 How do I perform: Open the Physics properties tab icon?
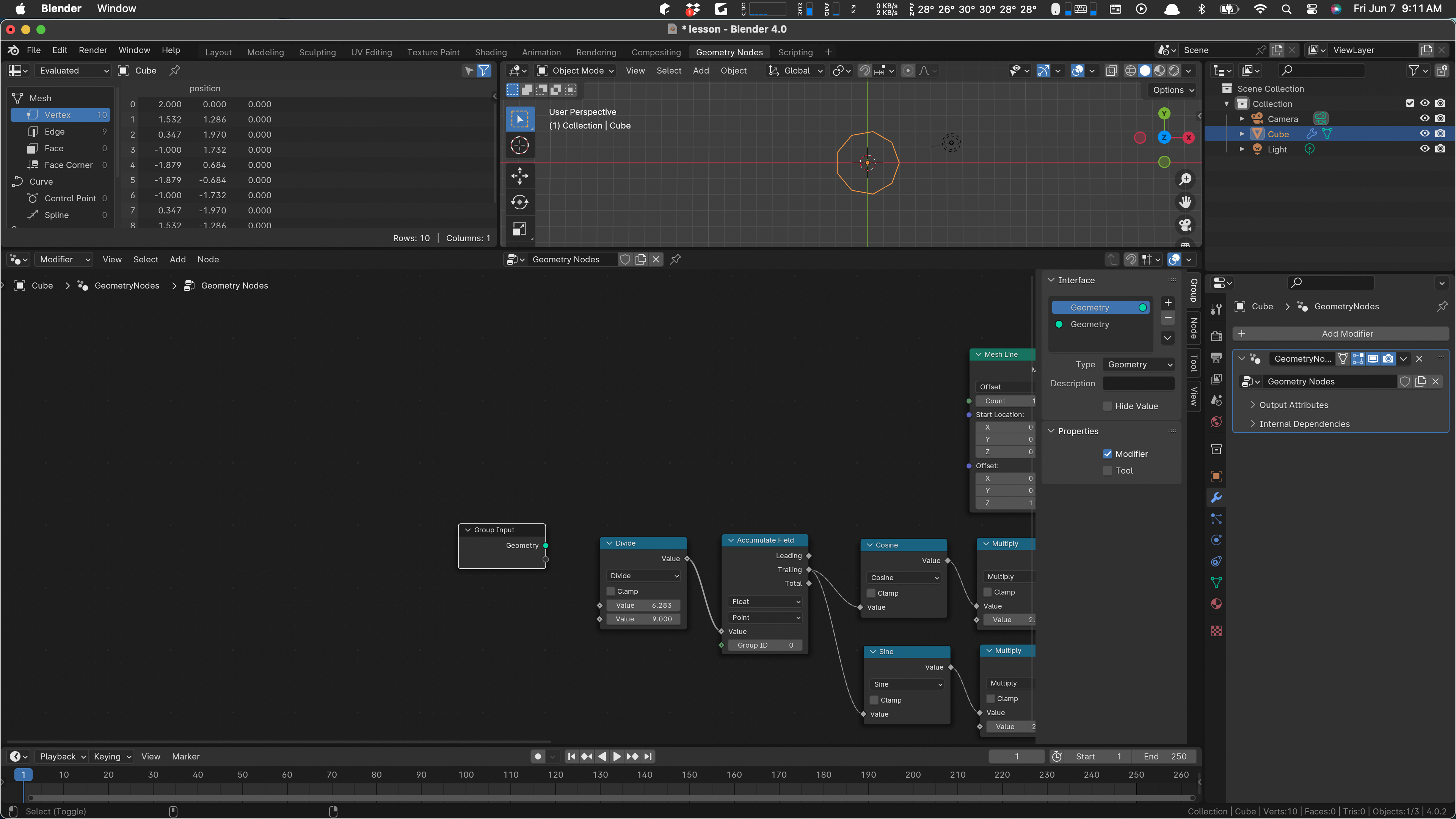(x=1216, y=540)
